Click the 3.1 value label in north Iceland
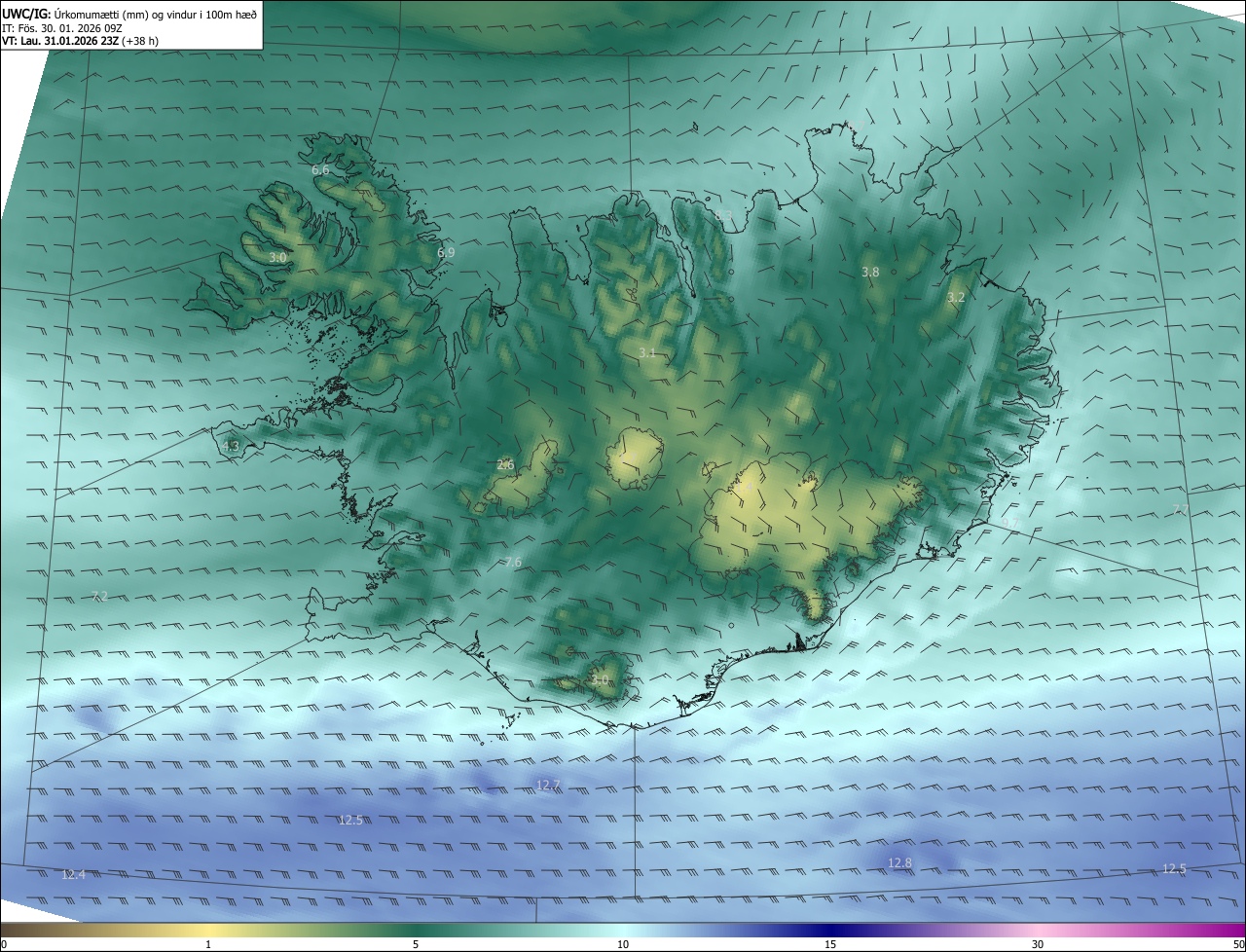This screenshot has height=952, width=1246. click(x=647, y=352)
